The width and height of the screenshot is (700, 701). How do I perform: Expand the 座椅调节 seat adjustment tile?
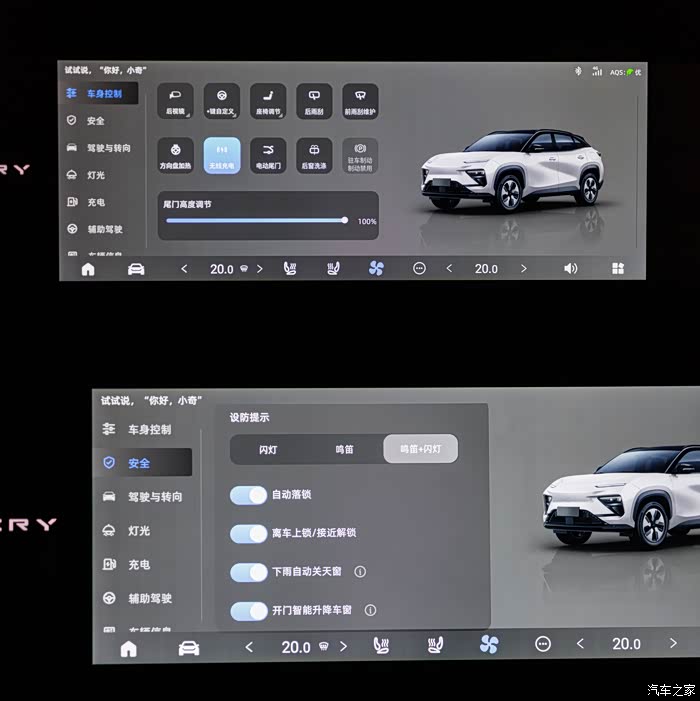coord(268,102)
